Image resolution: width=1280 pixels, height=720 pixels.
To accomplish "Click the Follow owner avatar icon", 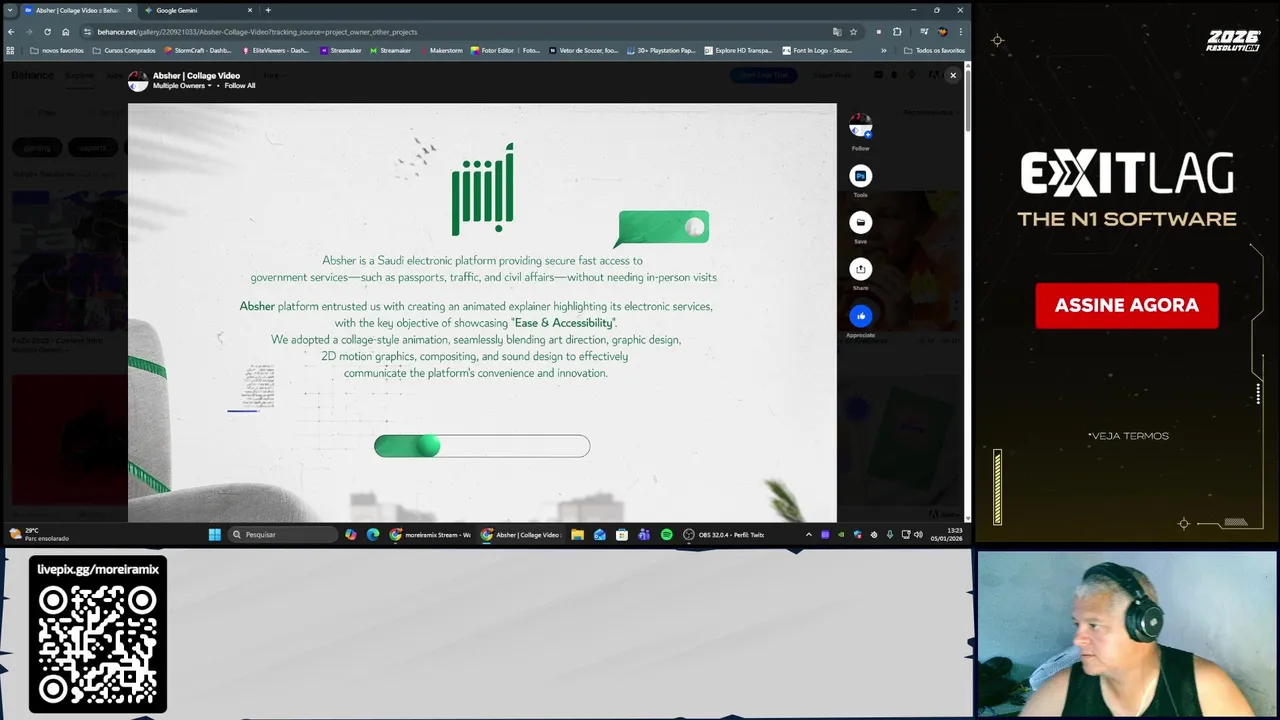I will (860, 126).
